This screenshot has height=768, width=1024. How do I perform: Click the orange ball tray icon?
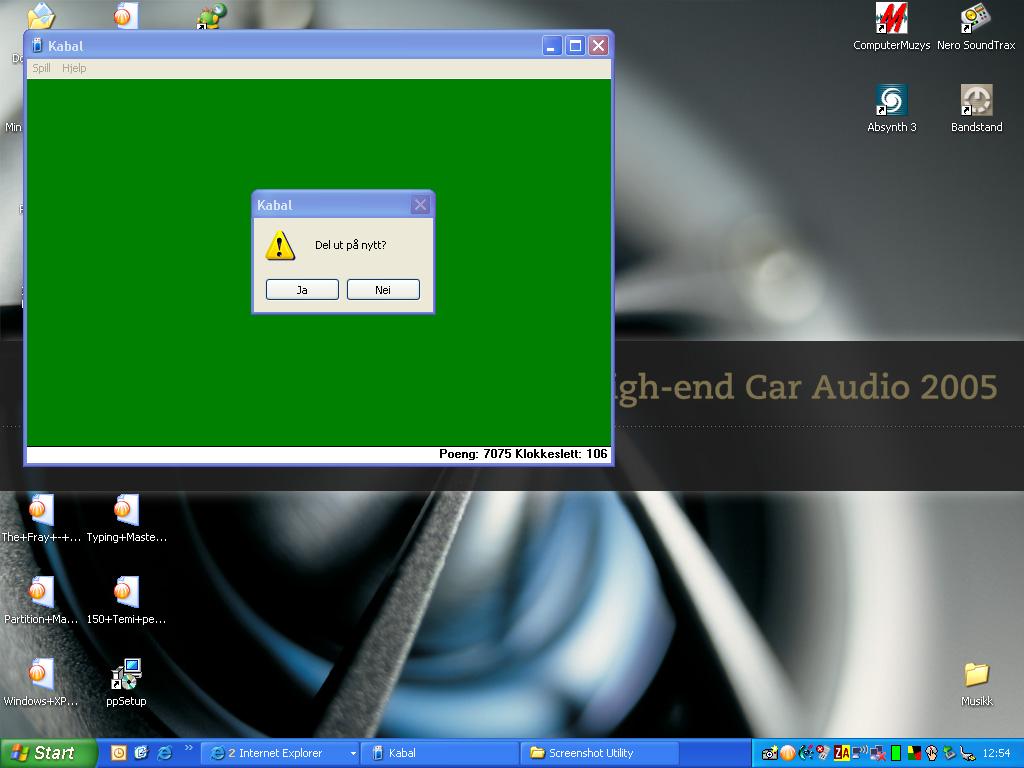(788, 754)
